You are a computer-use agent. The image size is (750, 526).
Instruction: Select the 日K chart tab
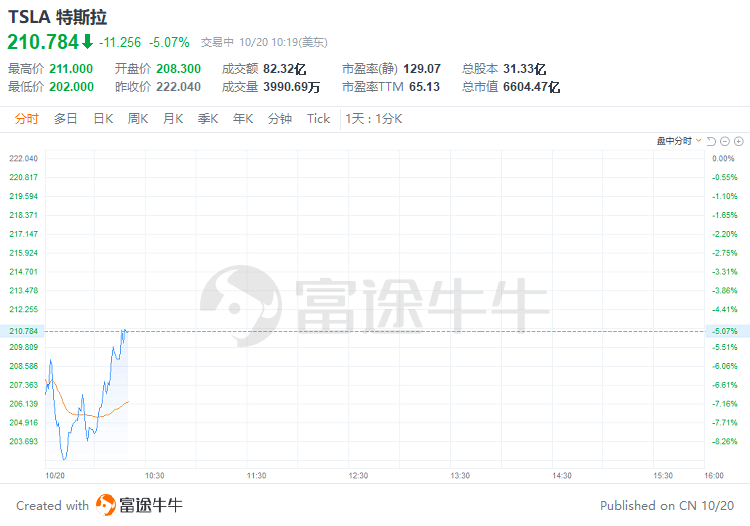103,119
